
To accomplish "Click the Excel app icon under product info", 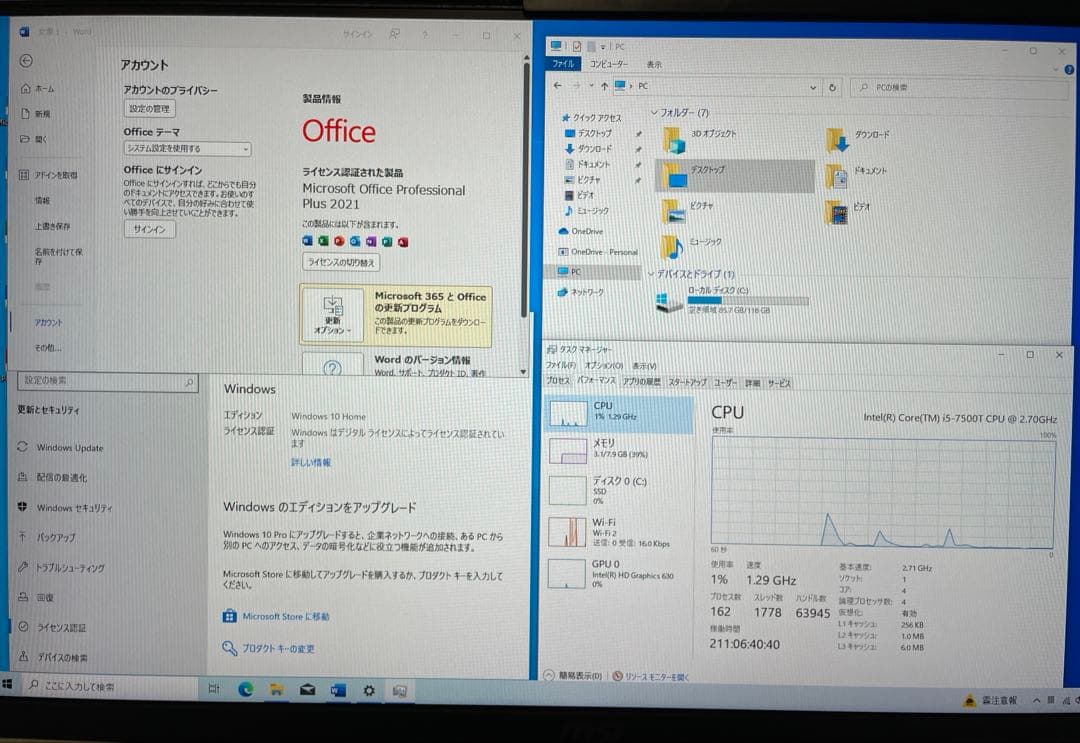I will tap(323, 241).
